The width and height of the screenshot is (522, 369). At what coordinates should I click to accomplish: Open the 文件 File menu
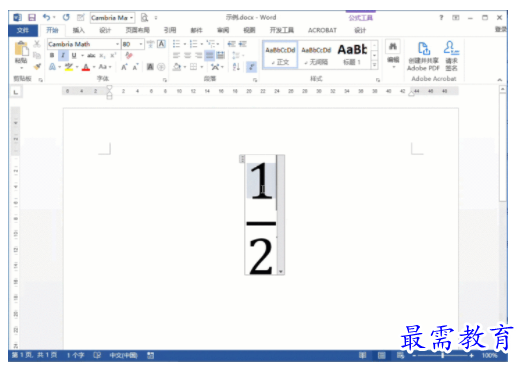23,30
